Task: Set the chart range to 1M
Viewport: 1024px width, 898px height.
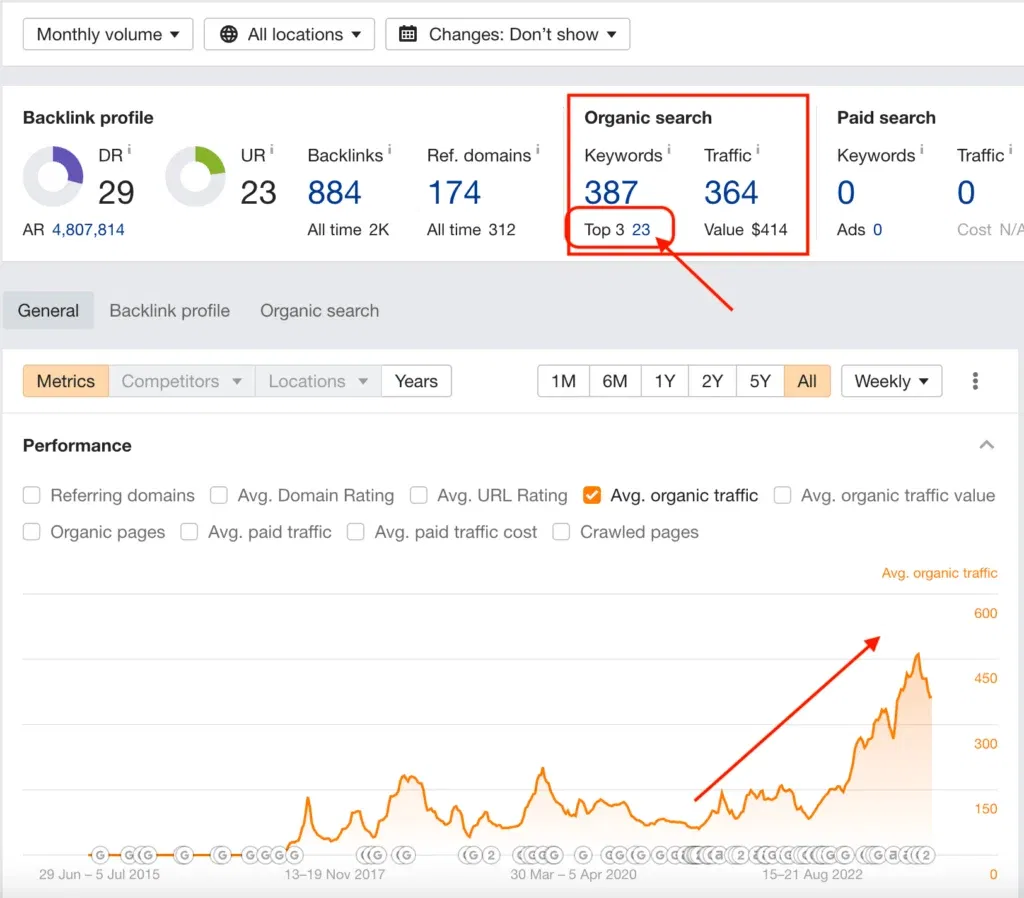Action: [x=563, y=381]
